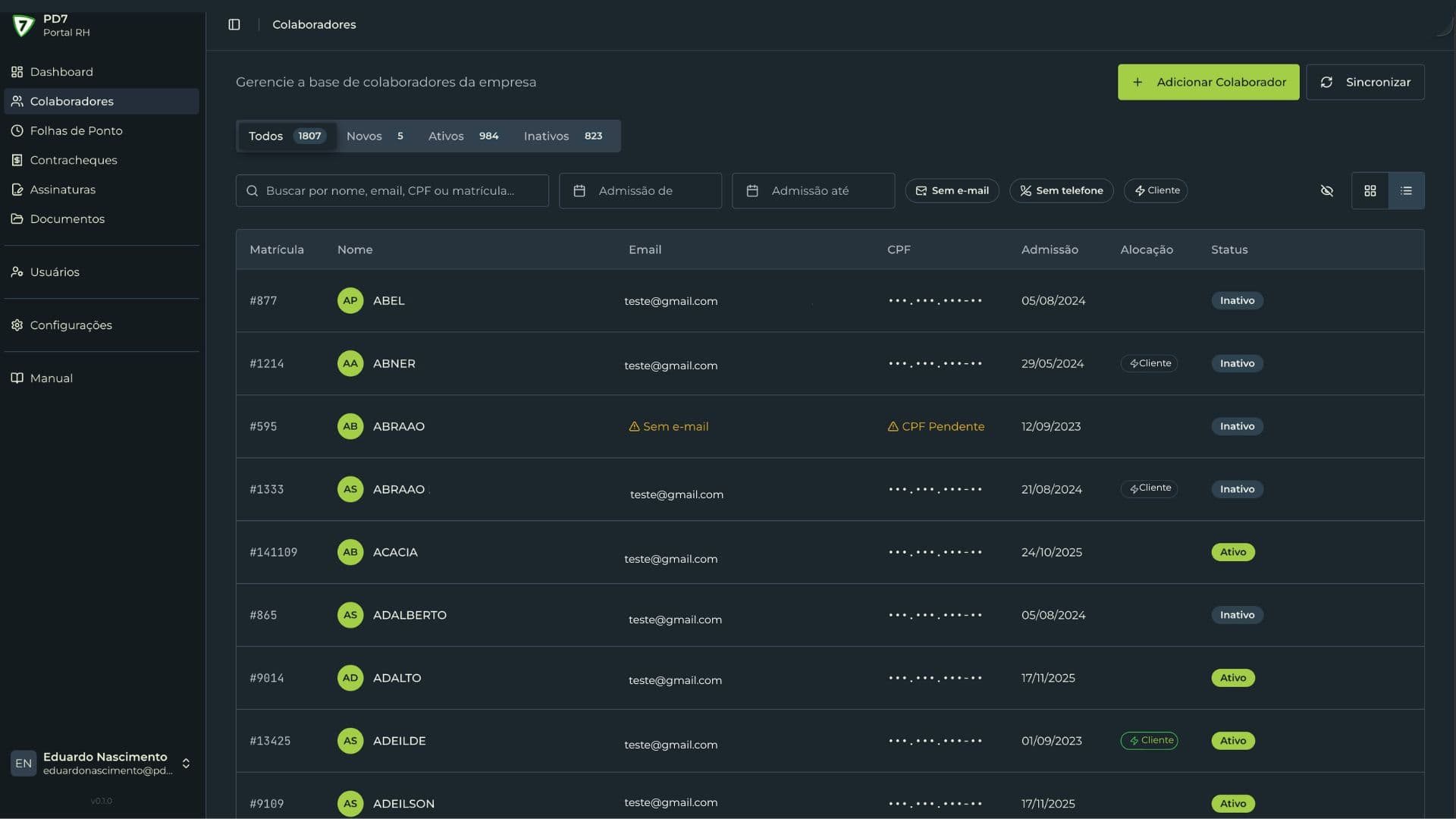
Task: Toggle the Sem e-mail filter
Action: [952, 191]
